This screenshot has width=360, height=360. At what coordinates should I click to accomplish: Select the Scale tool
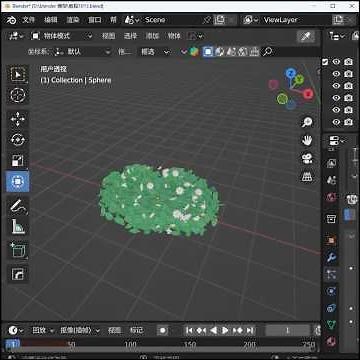click(x=17, y=161)
